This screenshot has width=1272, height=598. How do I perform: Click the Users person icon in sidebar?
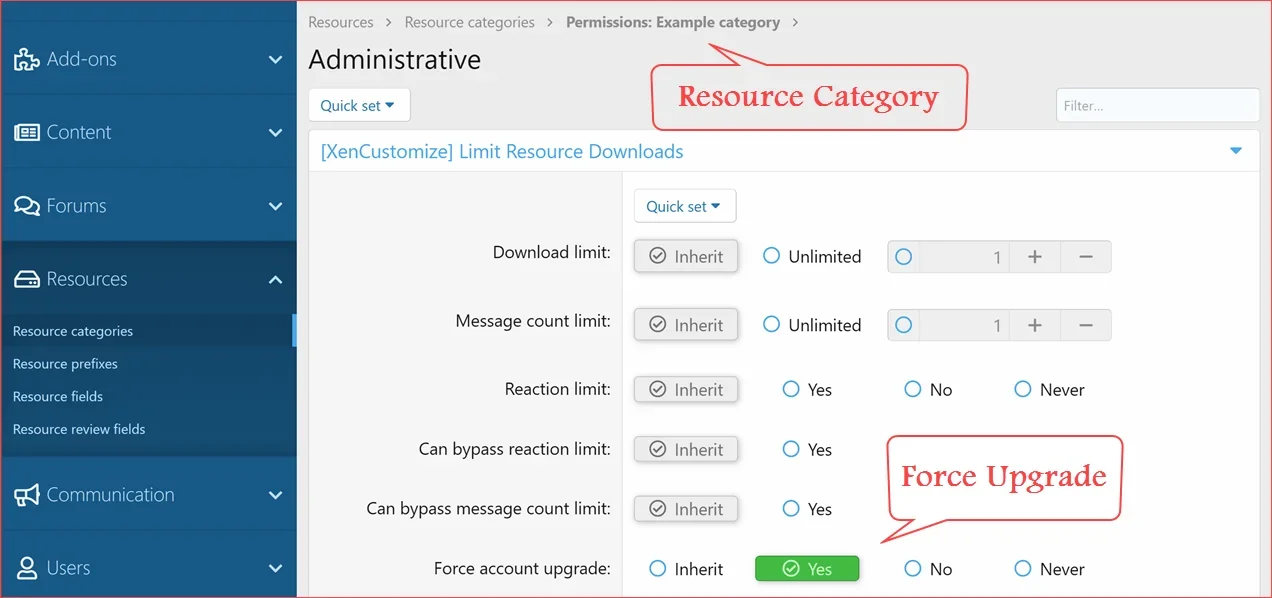tap(26, 568)
